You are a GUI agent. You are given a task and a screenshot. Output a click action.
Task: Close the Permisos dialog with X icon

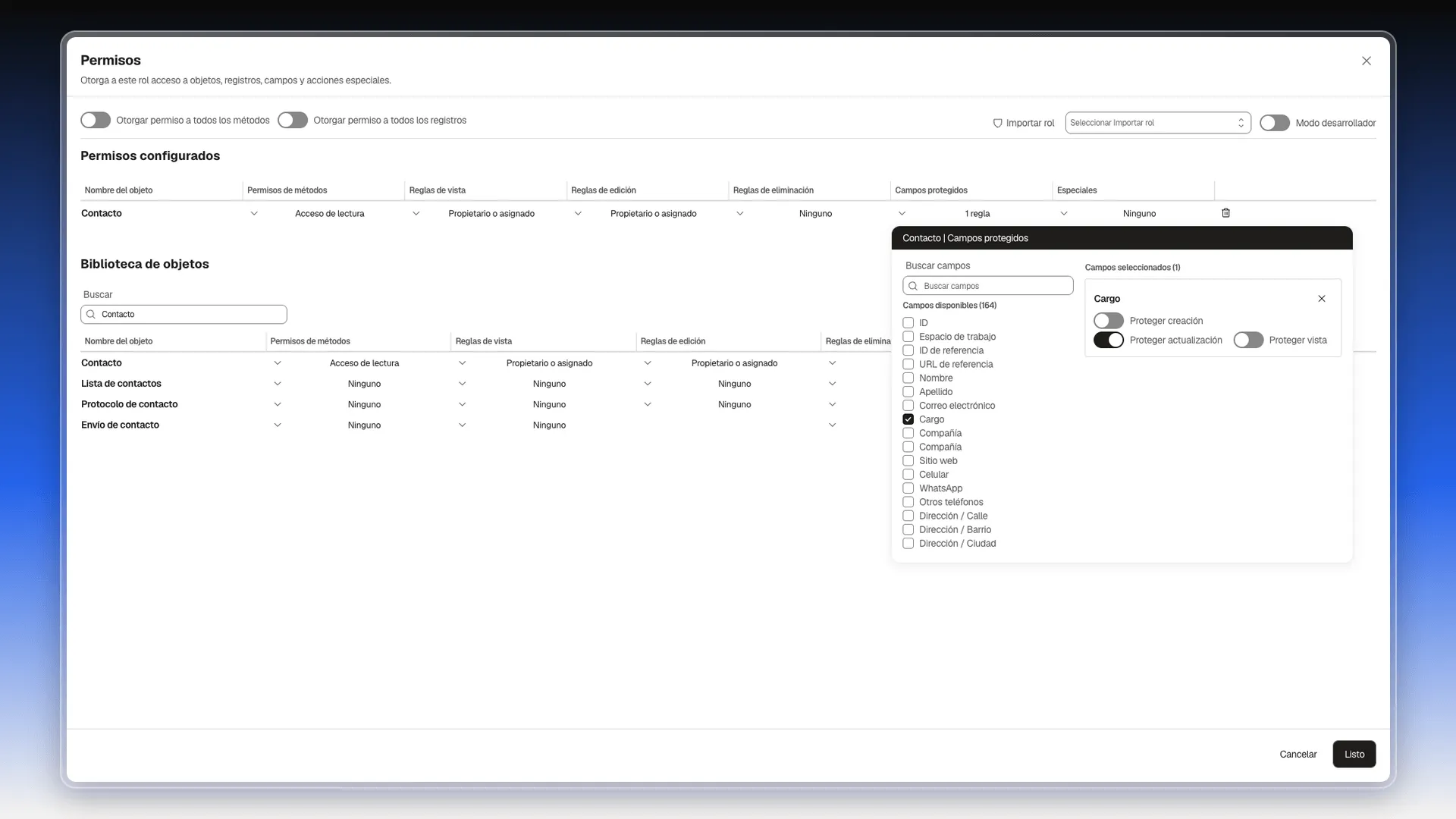(1367, 61)
